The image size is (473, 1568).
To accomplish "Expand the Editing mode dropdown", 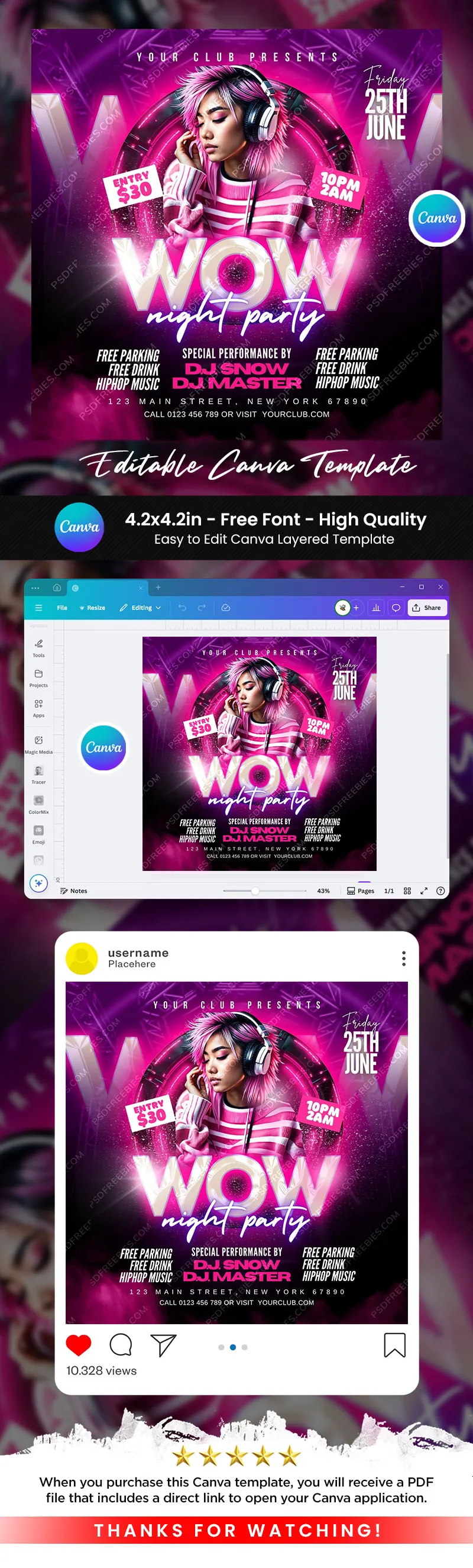I will pyautogui.click(x=141, y=608).
